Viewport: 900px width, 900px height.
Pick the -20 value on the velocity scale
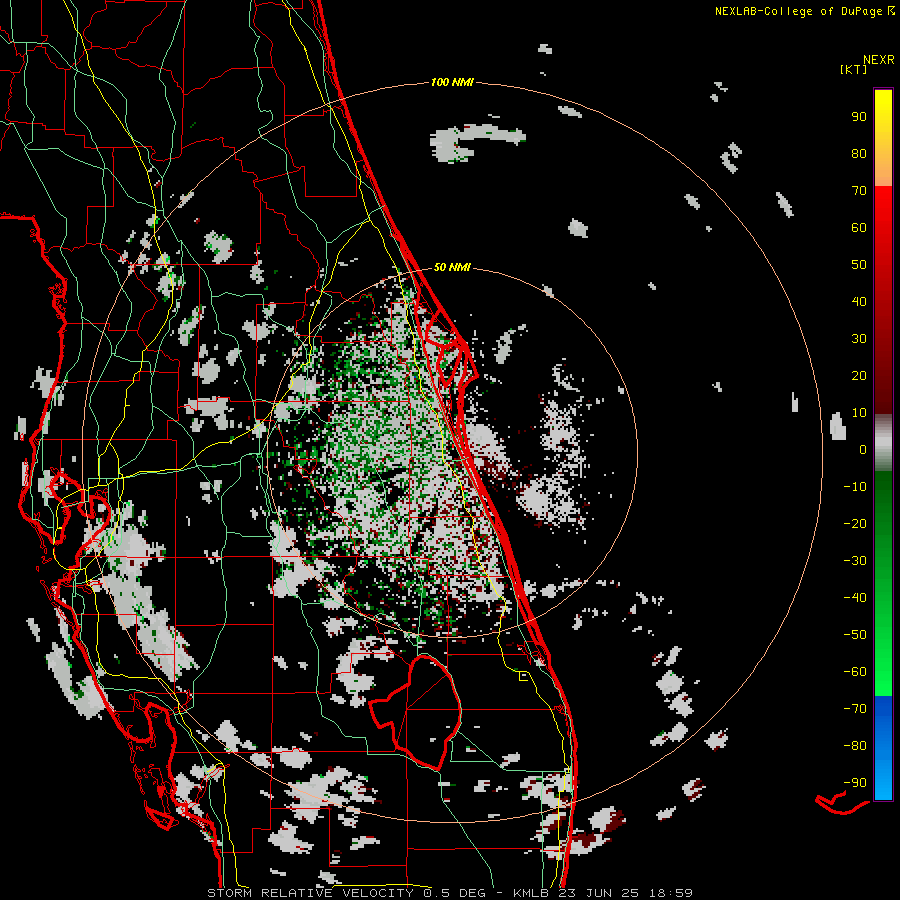pyautogui.click(x=855, y=523)
